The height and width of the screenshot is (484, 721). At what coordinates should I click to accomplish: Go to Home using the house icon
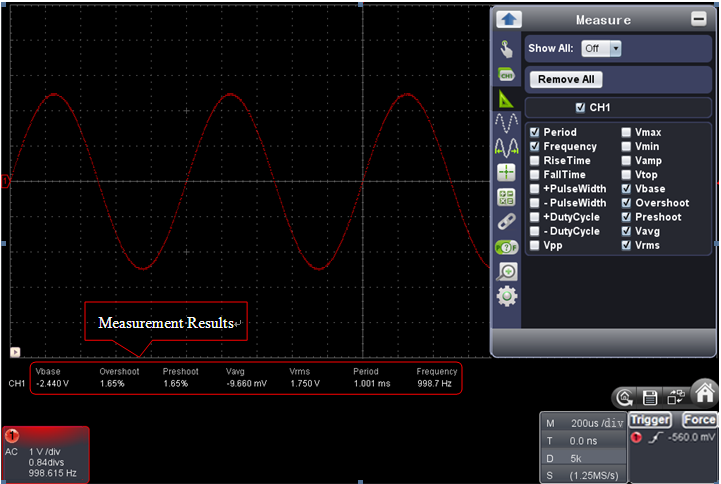pos(704,393)
